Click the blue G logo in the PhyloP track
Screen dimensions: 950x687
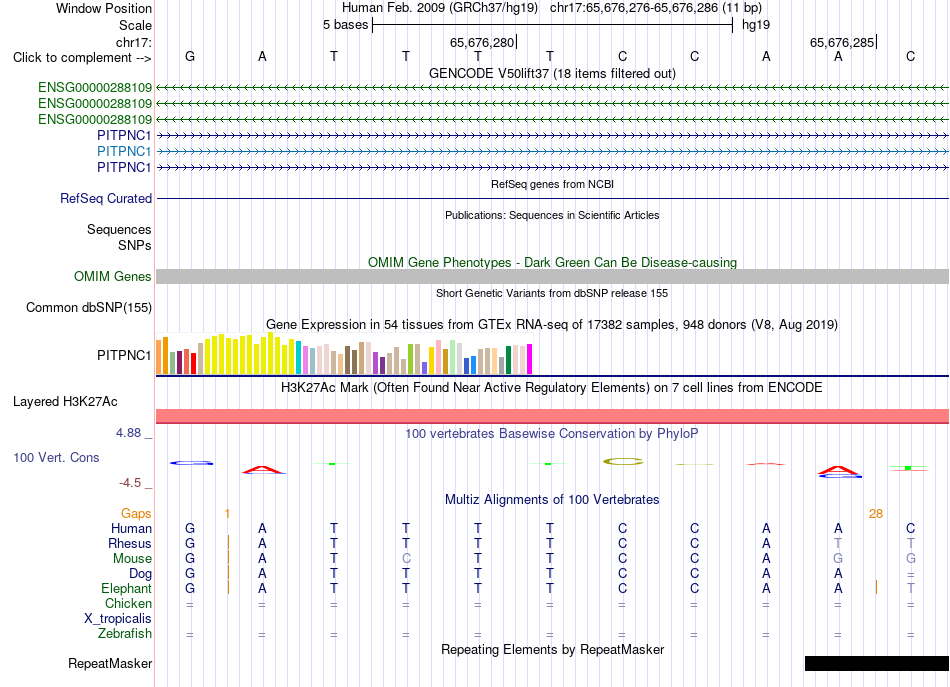click(x=191, y=463)
